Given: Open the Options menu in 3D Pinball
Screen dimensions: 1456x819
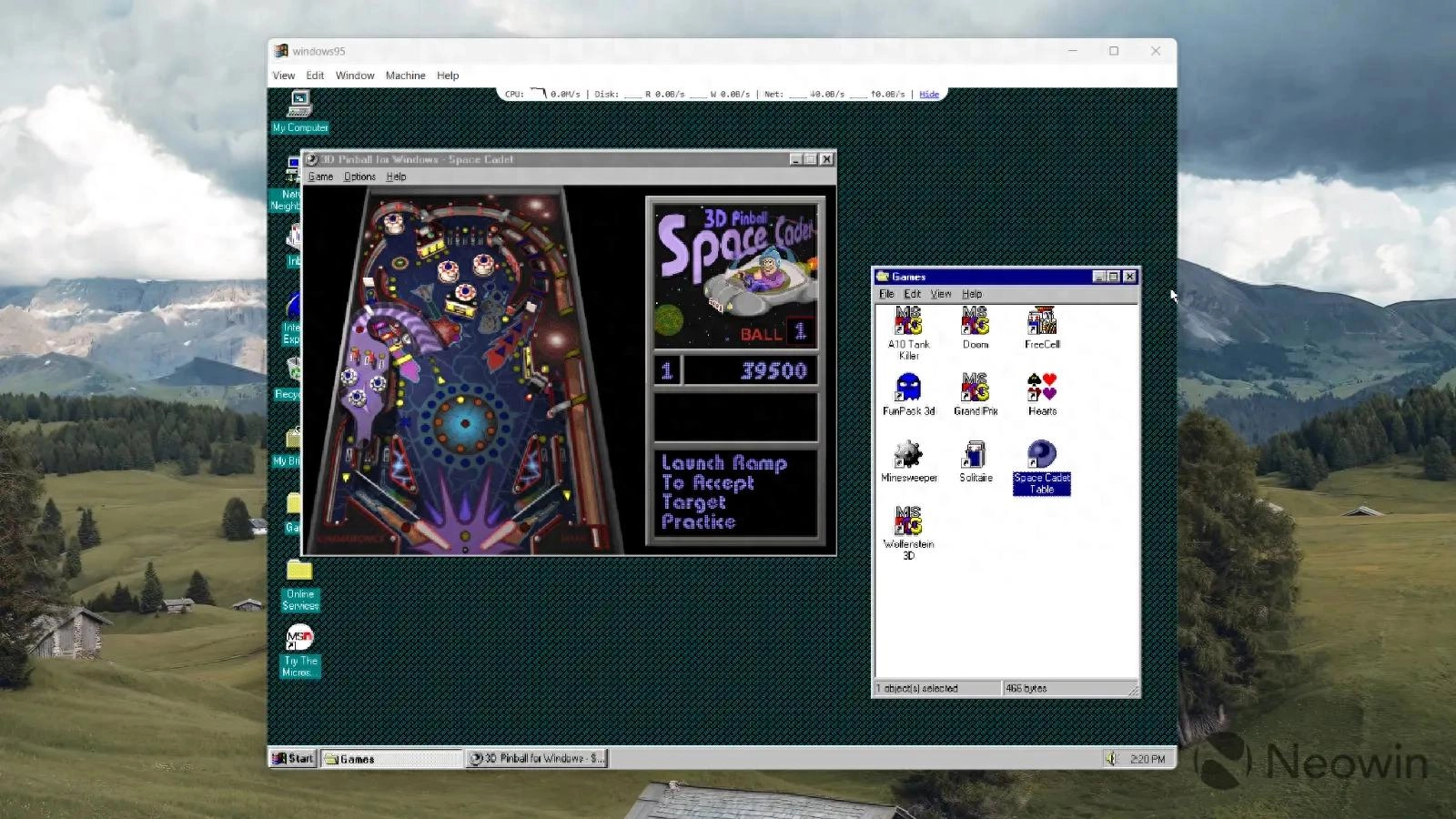Looking at the screenshot, I should 359,176.
